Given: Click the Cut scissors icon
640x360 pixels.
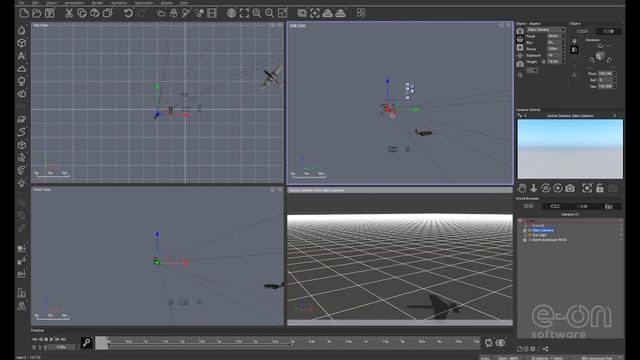Looking at the screenshot, I should coord(69,13).
